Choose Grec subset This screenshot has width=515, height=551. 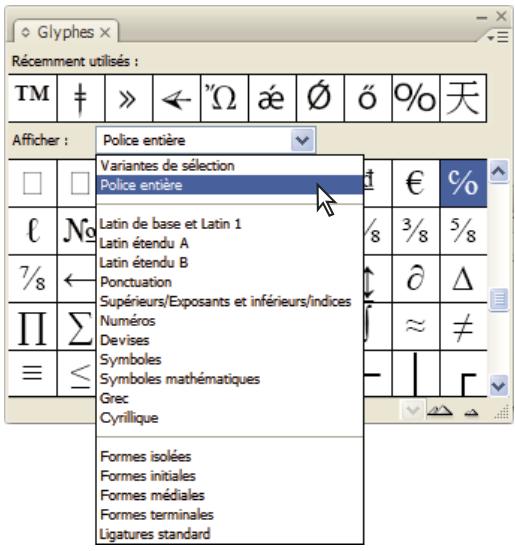click(x=230, y=398)
